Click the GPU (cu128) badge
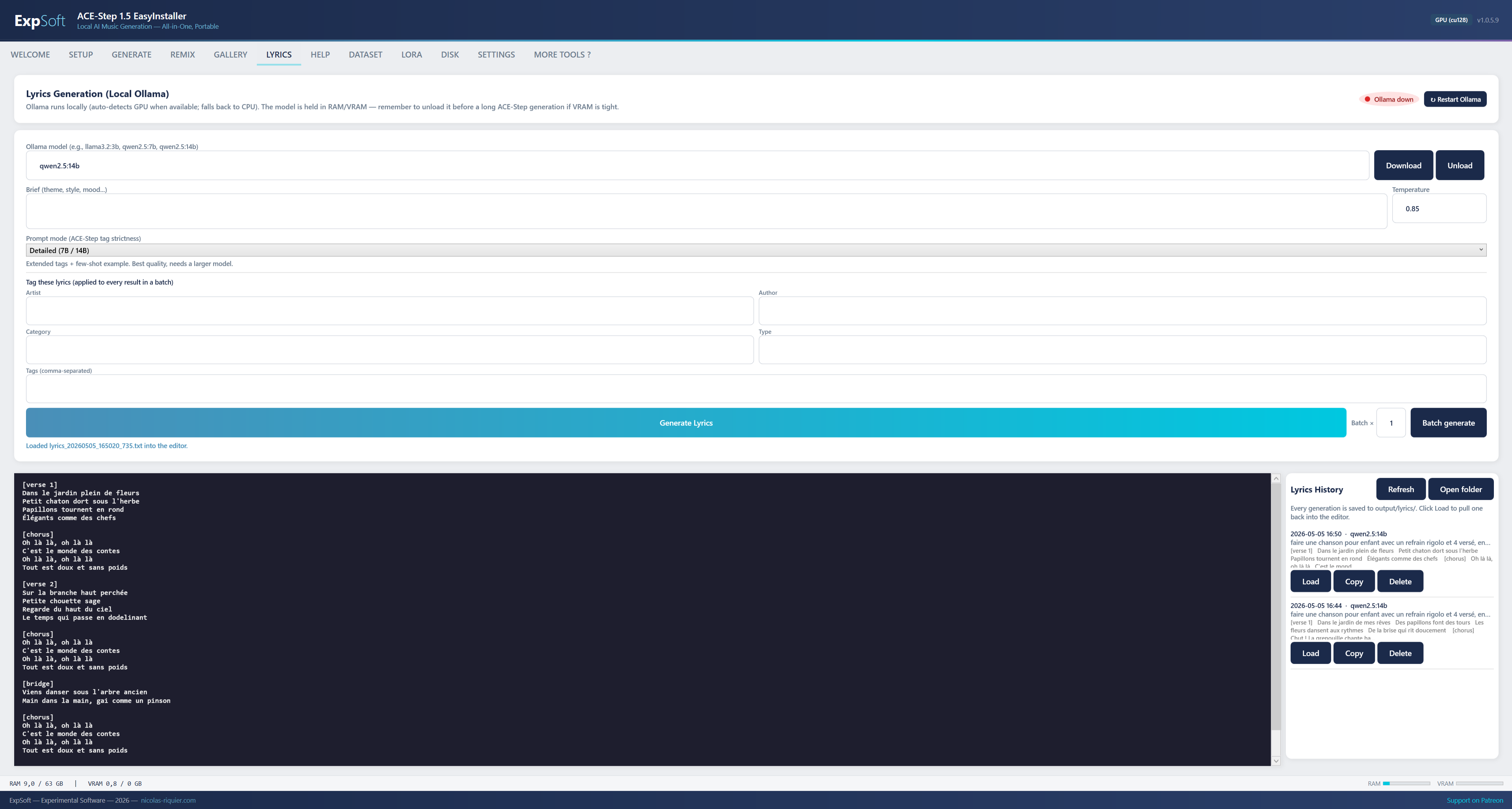 pyautogui.click(x=1451, y=20)
